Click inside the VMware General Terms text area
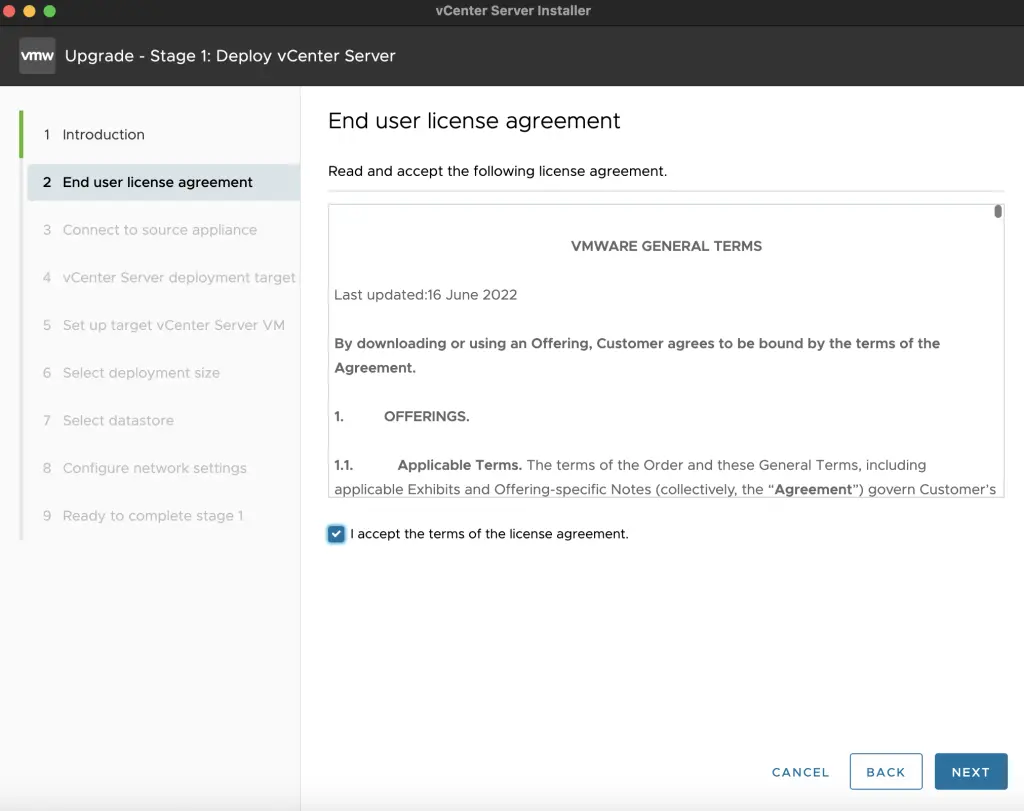The height and width of the screenshot is (811, 1024). 665,350
